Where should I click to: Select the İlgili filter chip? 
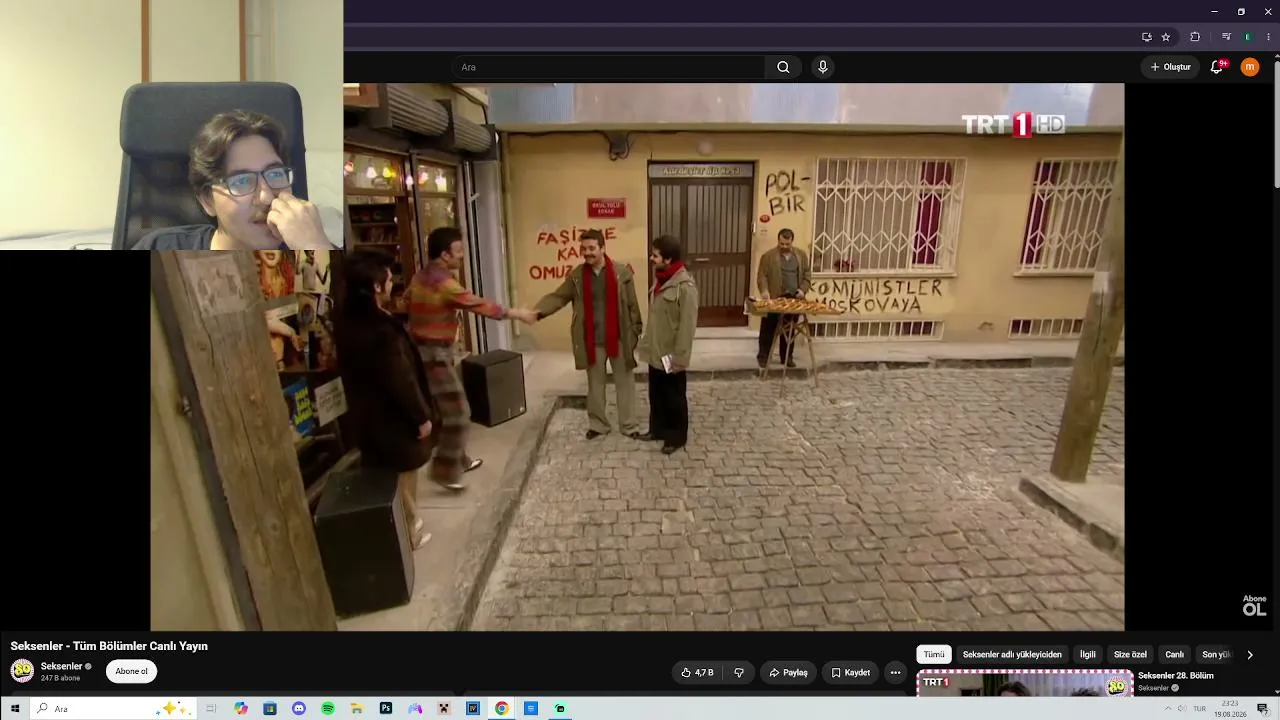(x=1088, y=655)
